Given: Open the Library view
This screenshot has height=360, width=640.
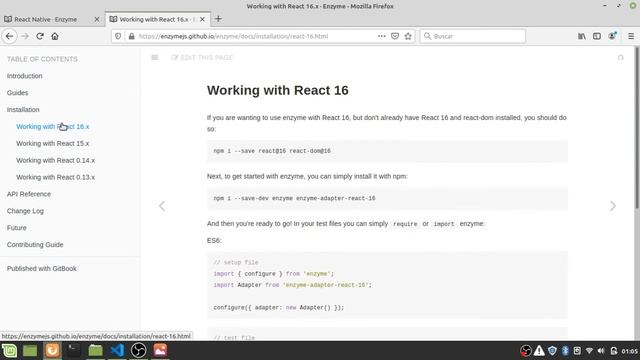Looking at the screenshot, I should click(582, 36).
